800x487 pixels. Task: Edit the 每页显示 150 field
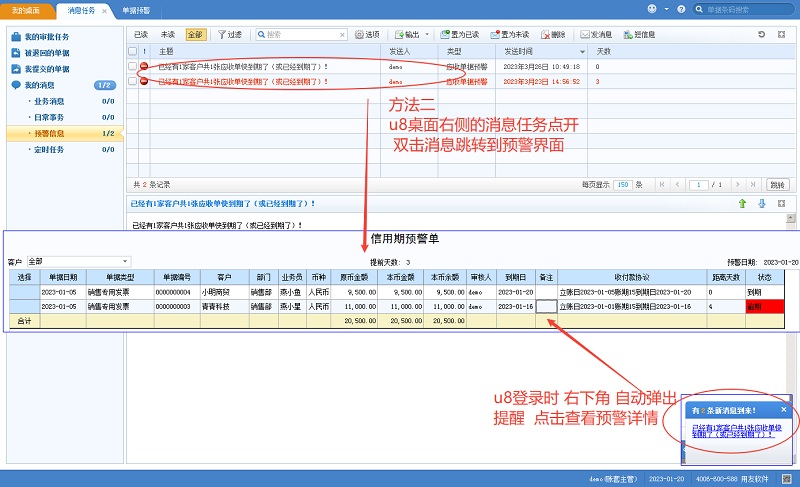(x=623, y=185)
